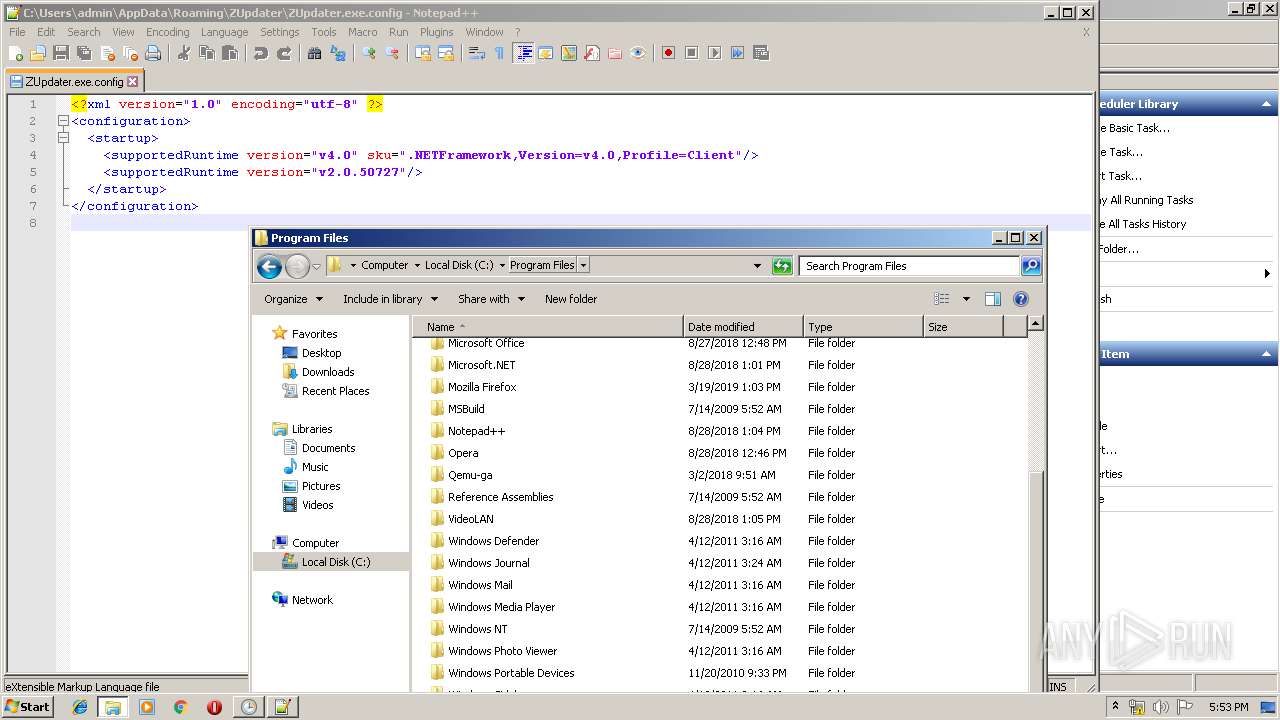Click scroll up arrow in file list
This screenshot has height=720, width=1280.
coord(1036,323)
